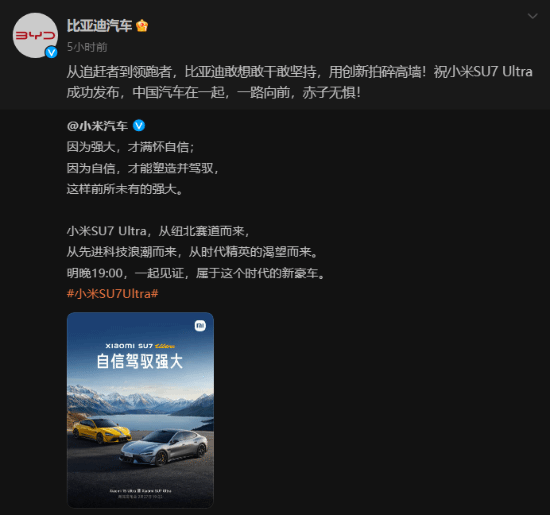
Task: Click the blue verified badge beside 小米汽车
Action: click(139, 125)
